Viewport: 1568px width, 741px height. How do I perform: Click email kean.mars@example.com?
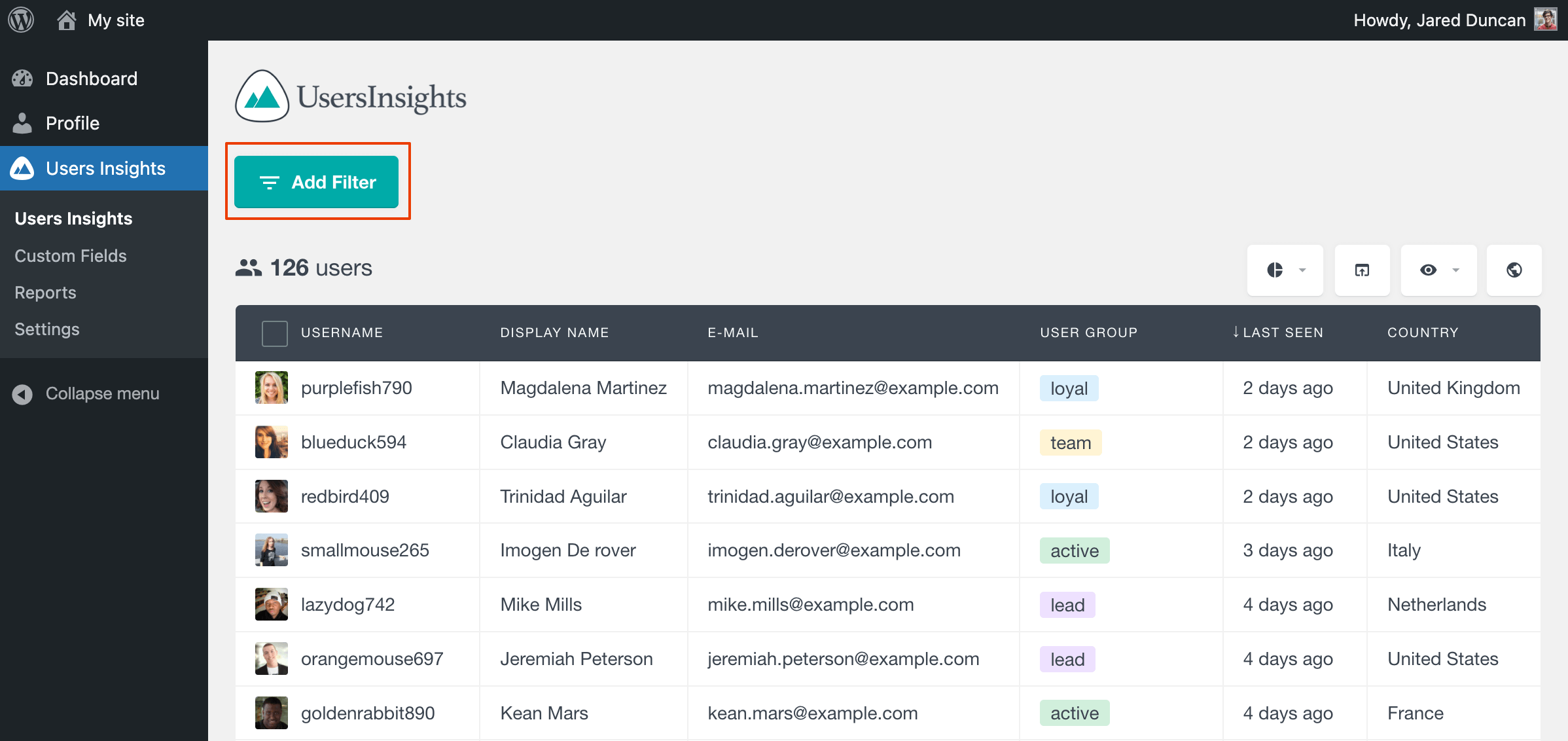(812, 713)
